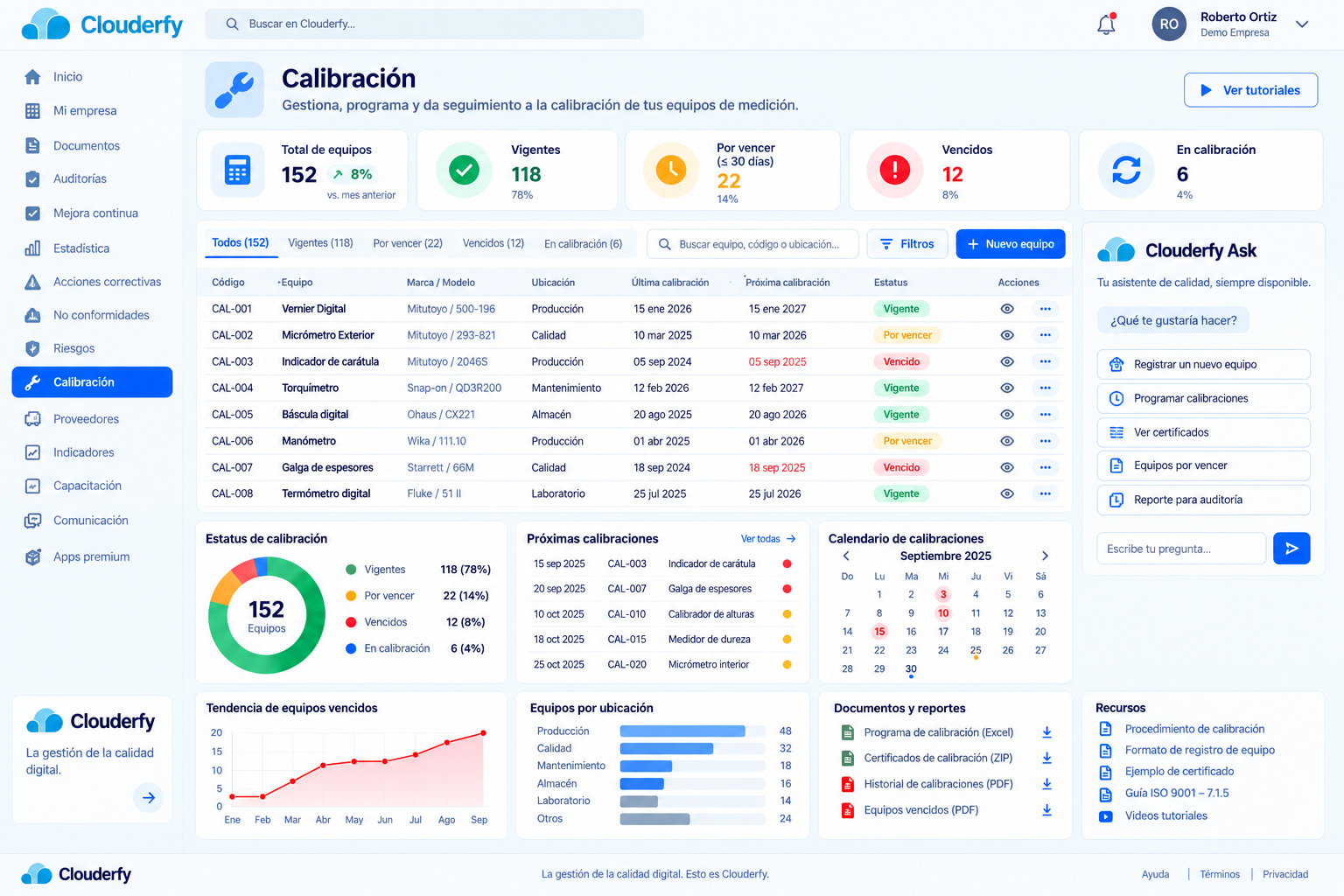Click the Por vencer clock icon
The image size is (1344, 896).
coord(671,170)
